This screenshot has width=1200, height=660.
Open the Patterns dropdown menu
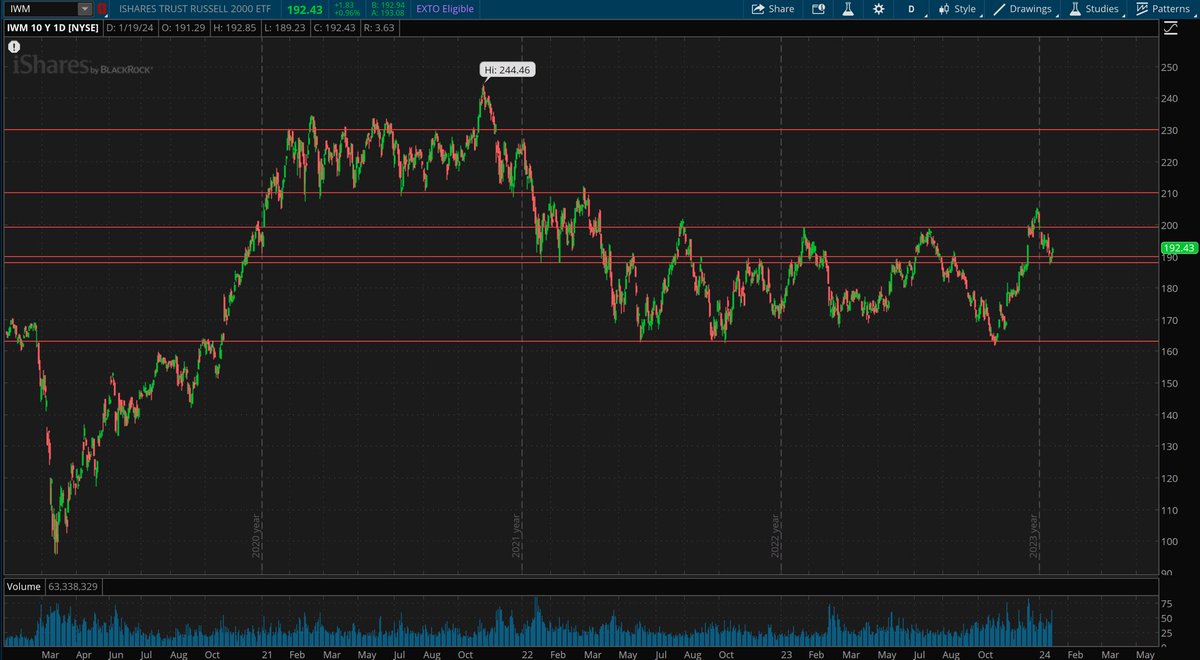click(x=1163, y=9)
